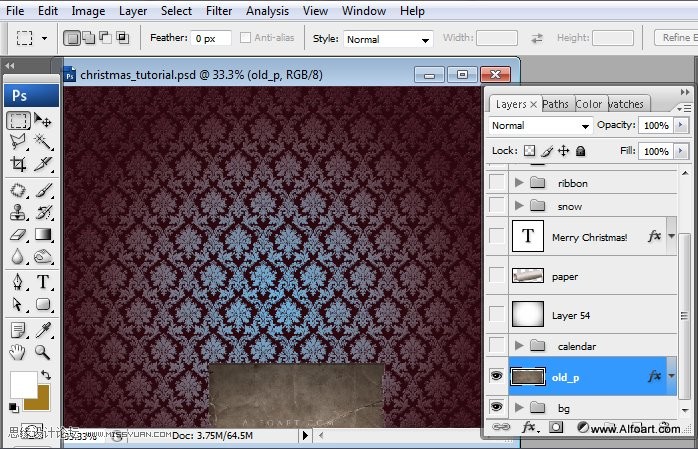Open the Filter menu

219,11
